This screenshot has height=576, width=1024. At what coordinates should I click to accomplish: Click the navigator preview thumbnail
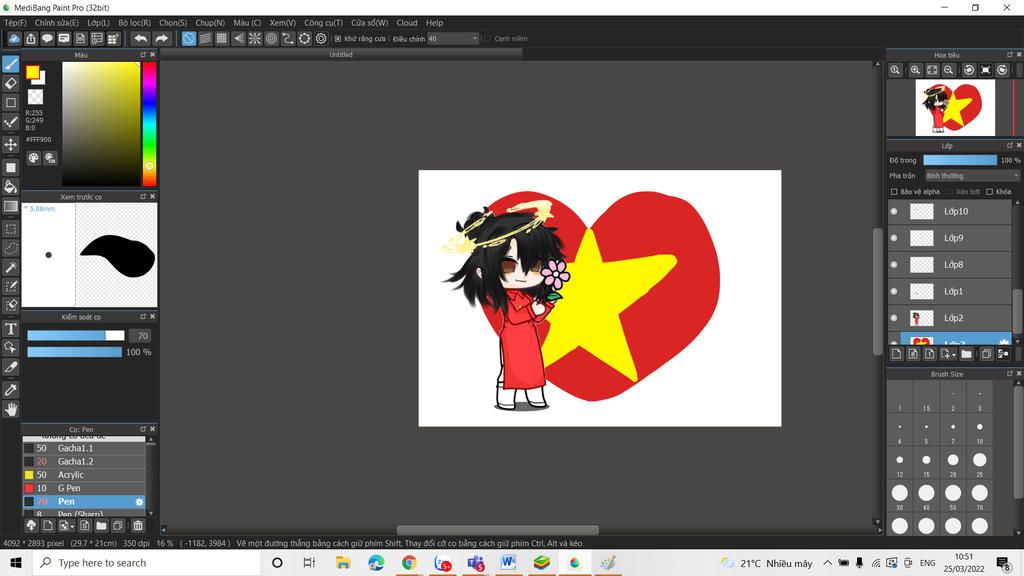(955, 107)
